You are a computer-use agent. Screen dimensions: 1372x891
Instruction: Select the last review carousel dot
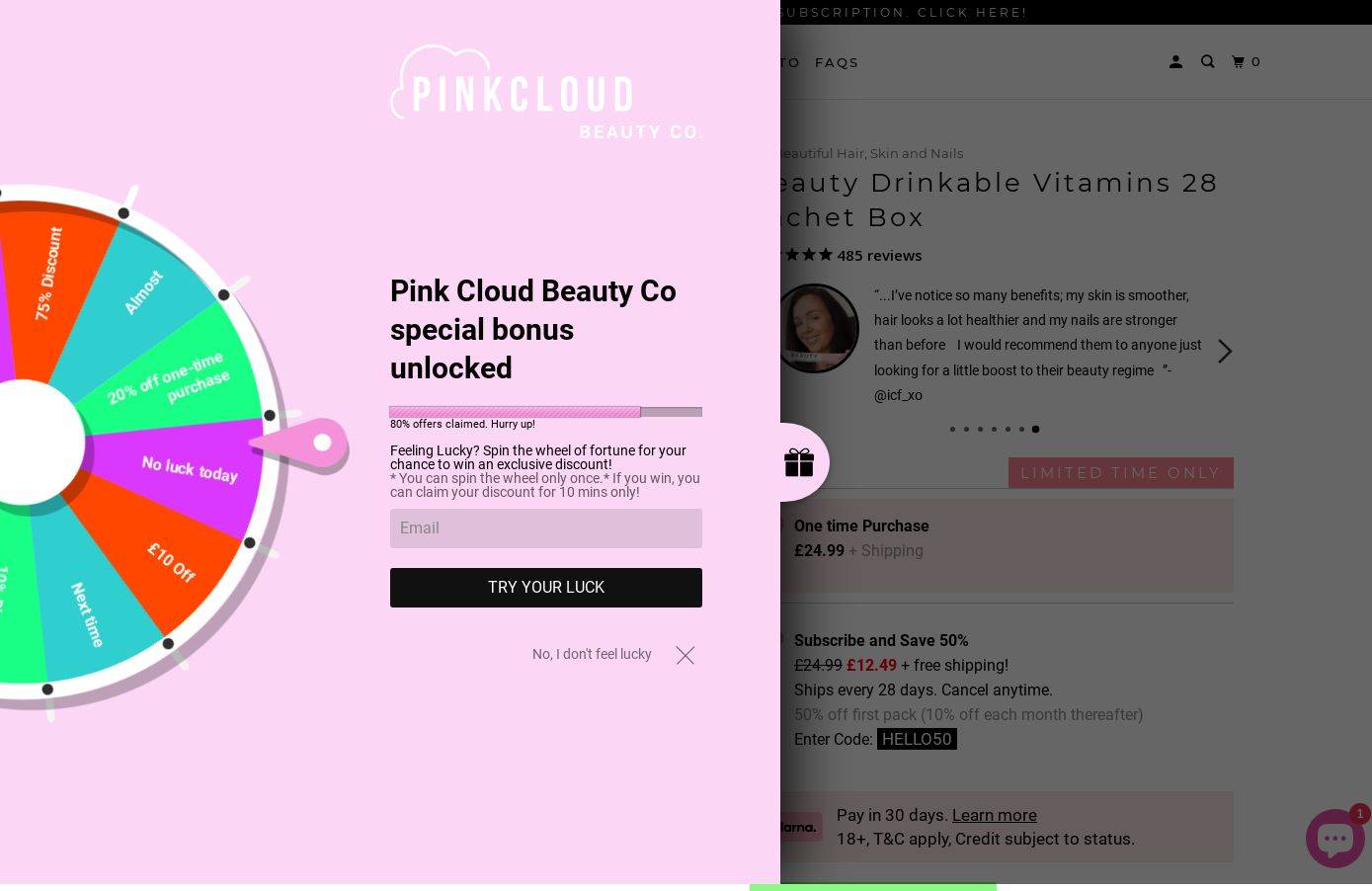pos(1035,429)
